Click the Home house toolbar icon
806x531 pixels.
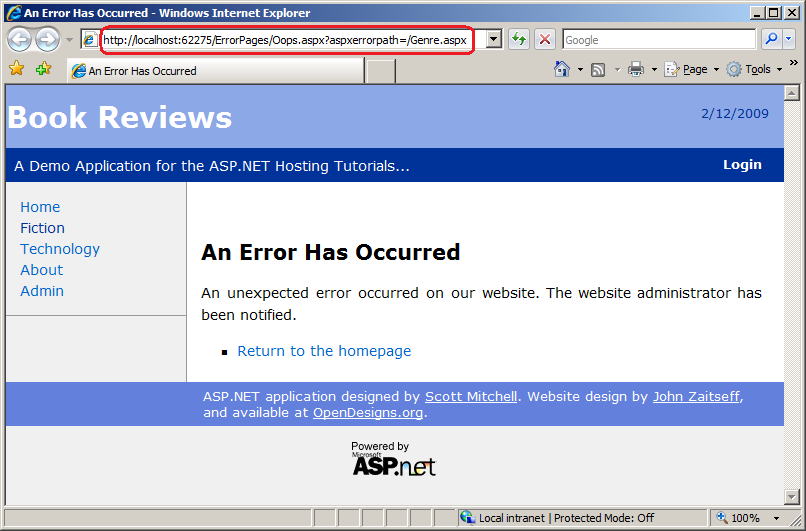click(x=562, y=69)
